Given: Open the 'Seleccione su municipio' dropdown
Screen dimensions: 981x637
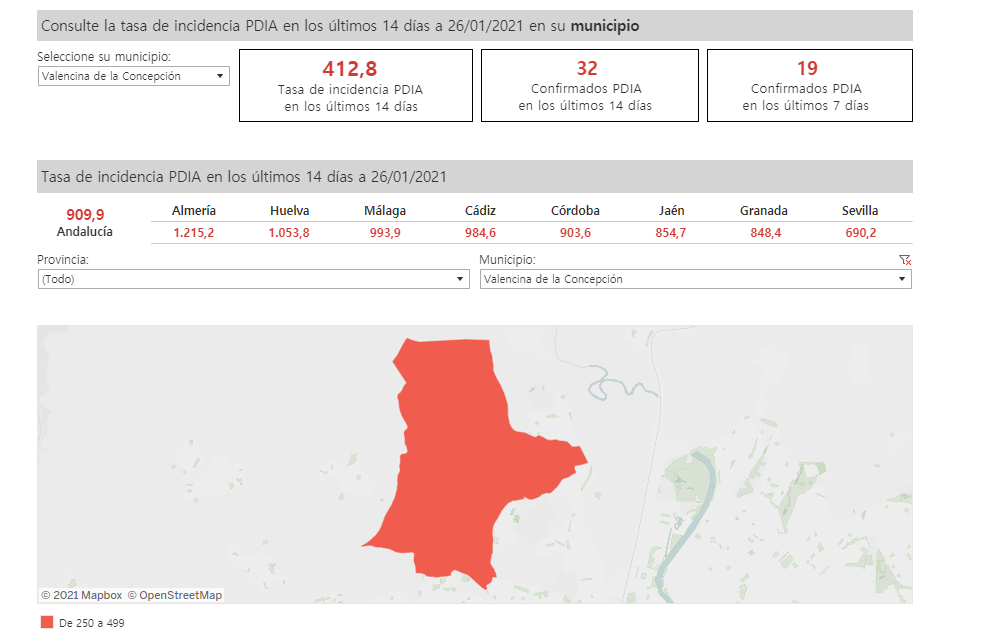Looking at the screenshot, I should (133, 76).
